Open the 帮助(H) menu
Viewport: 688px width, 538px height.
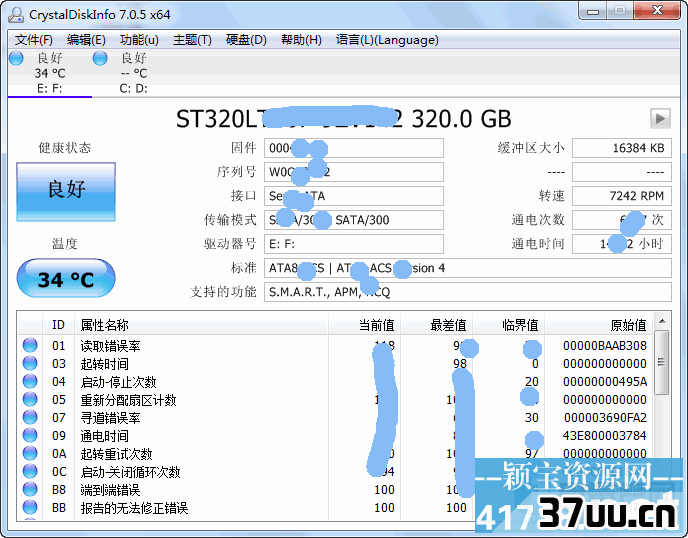(301, 40)
